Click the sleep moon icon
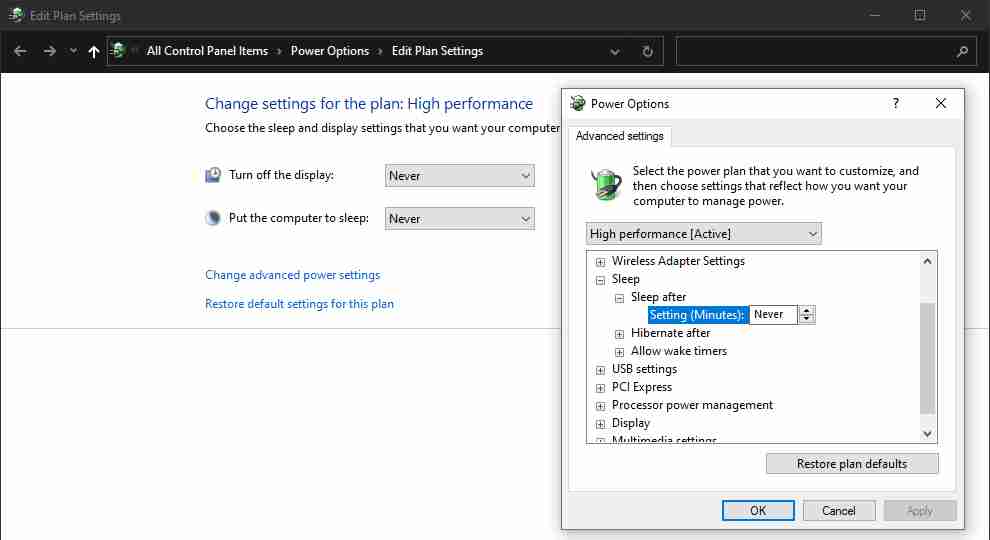This screenshot has width=990, height=540. (x=213, y=218)
